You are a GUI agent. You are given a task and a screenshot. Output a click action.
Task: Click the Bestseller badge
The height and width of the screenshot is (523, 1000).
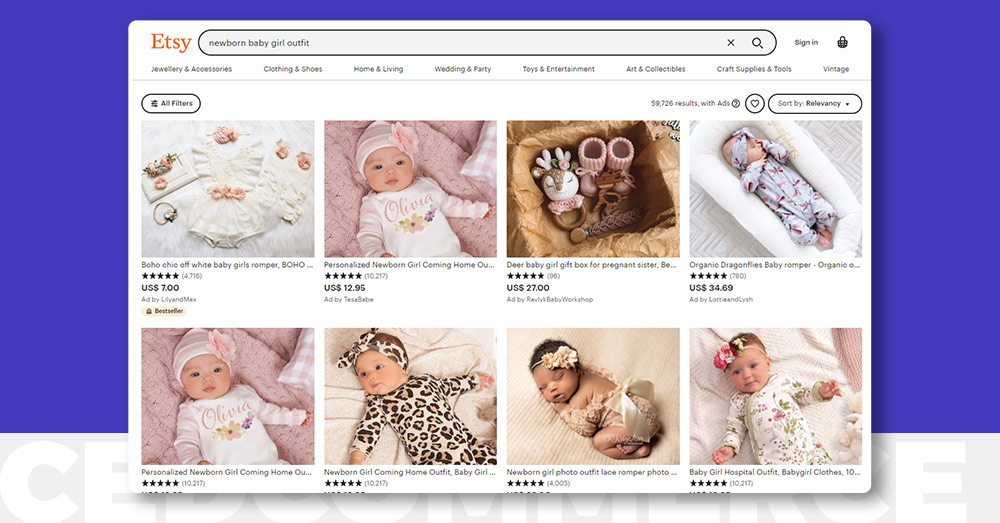coord(164,311)
